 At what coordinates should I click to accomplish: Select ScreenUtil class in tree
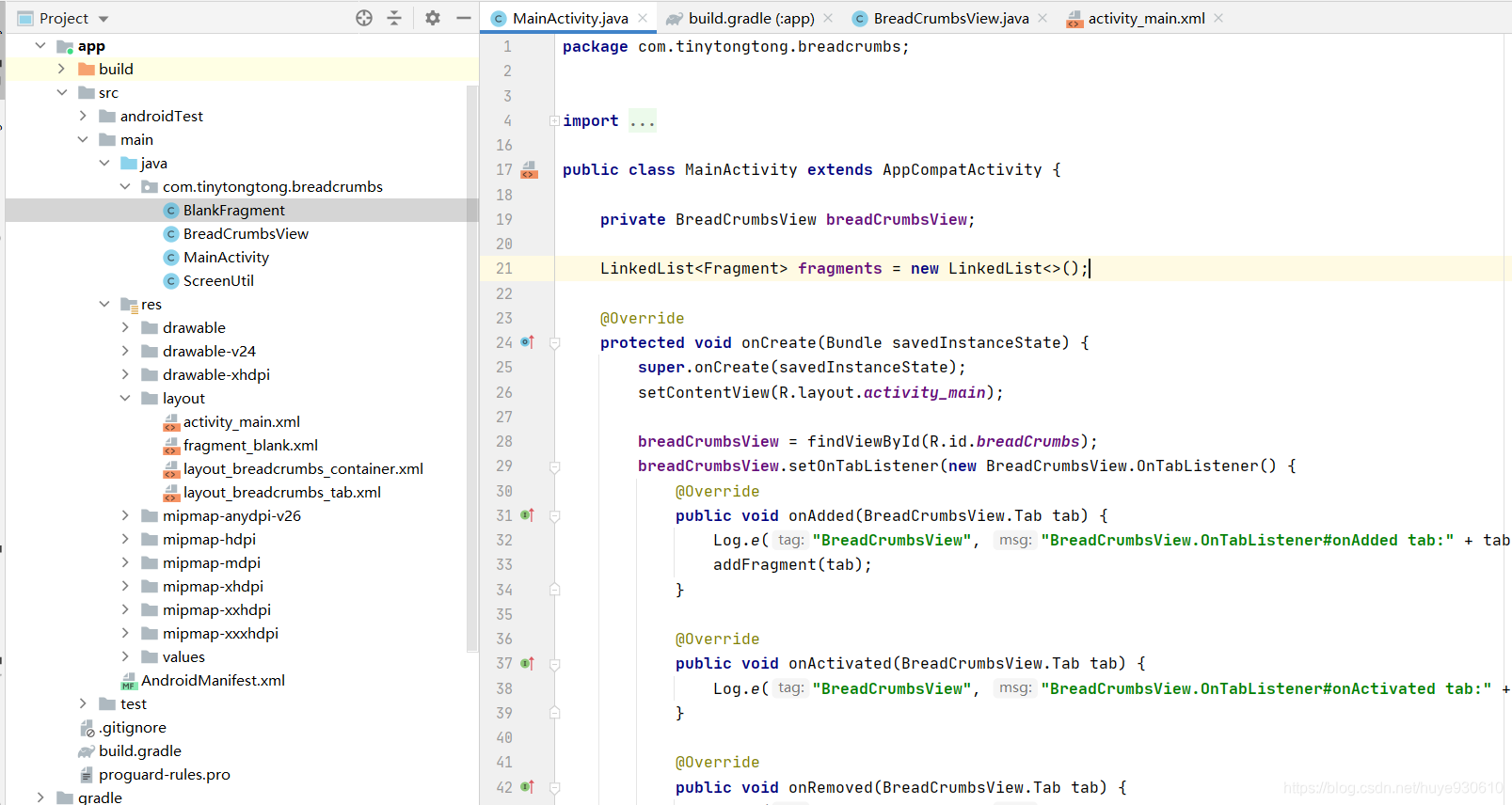tap(218, 280)
